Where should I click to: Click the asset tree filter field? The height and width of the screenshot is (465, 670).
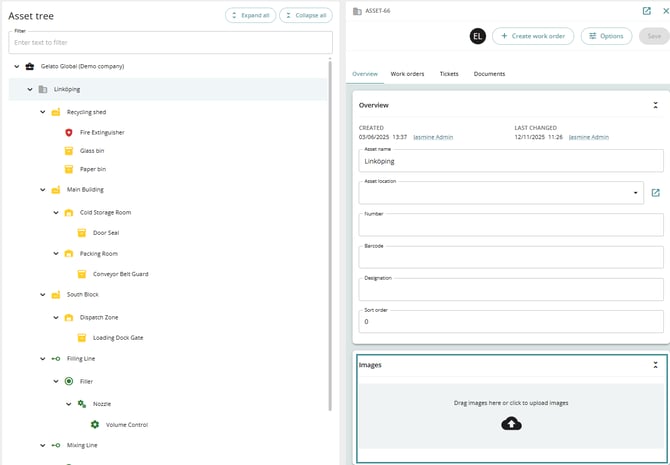pyautogui.click(x=170, y=42)
